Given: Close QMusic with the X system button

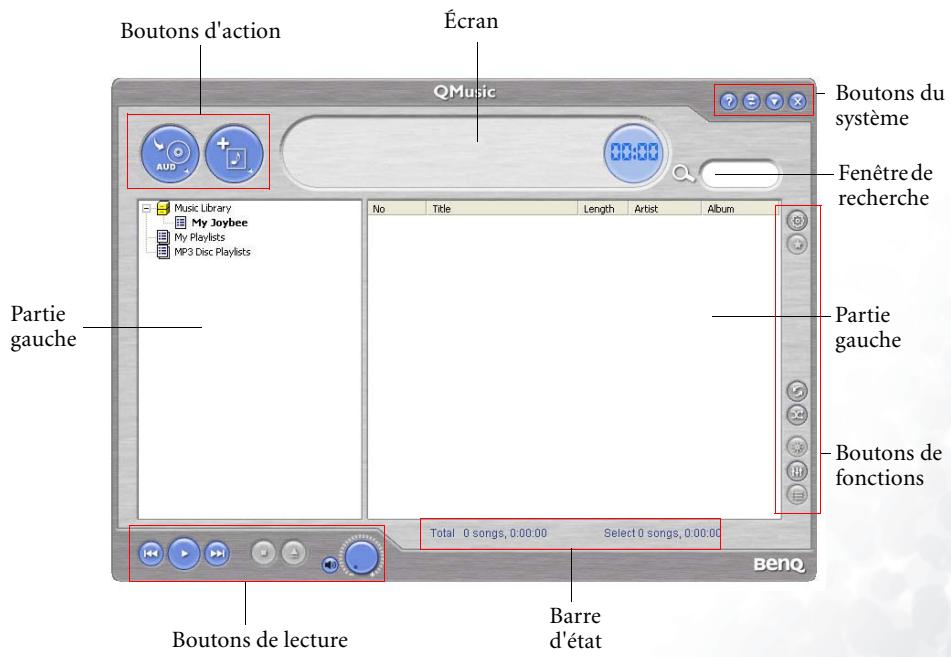Looking at the screenshot, I should 798,101.
